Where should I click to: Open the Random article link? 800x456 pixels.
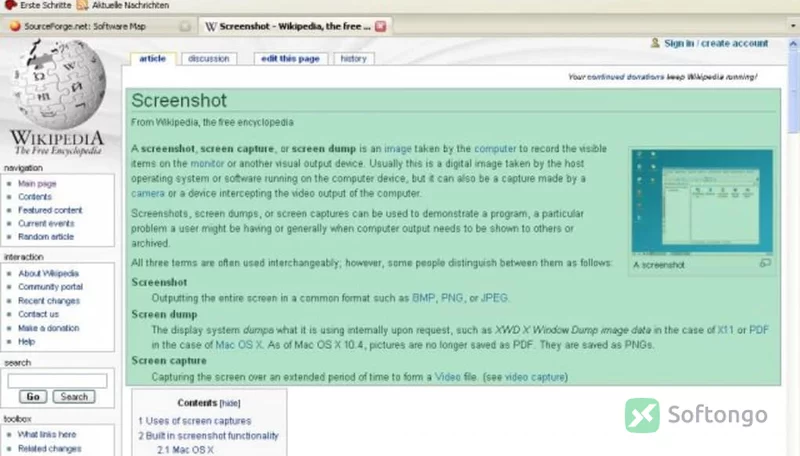(x=46, y=237)
